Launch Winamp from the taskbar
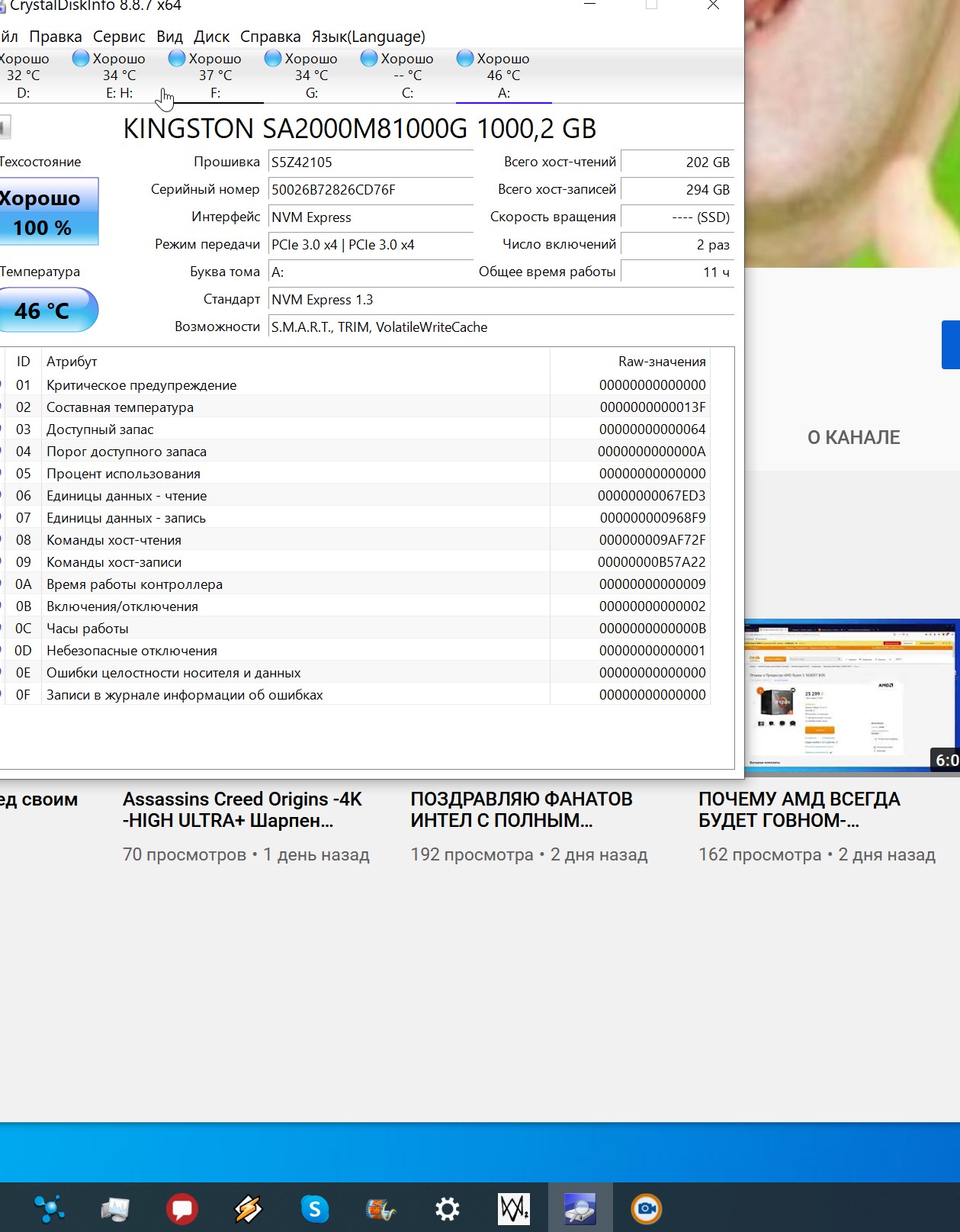The width and height of the screenshot is (960, 1232). pyautogui.click(x=248, y=1209)
